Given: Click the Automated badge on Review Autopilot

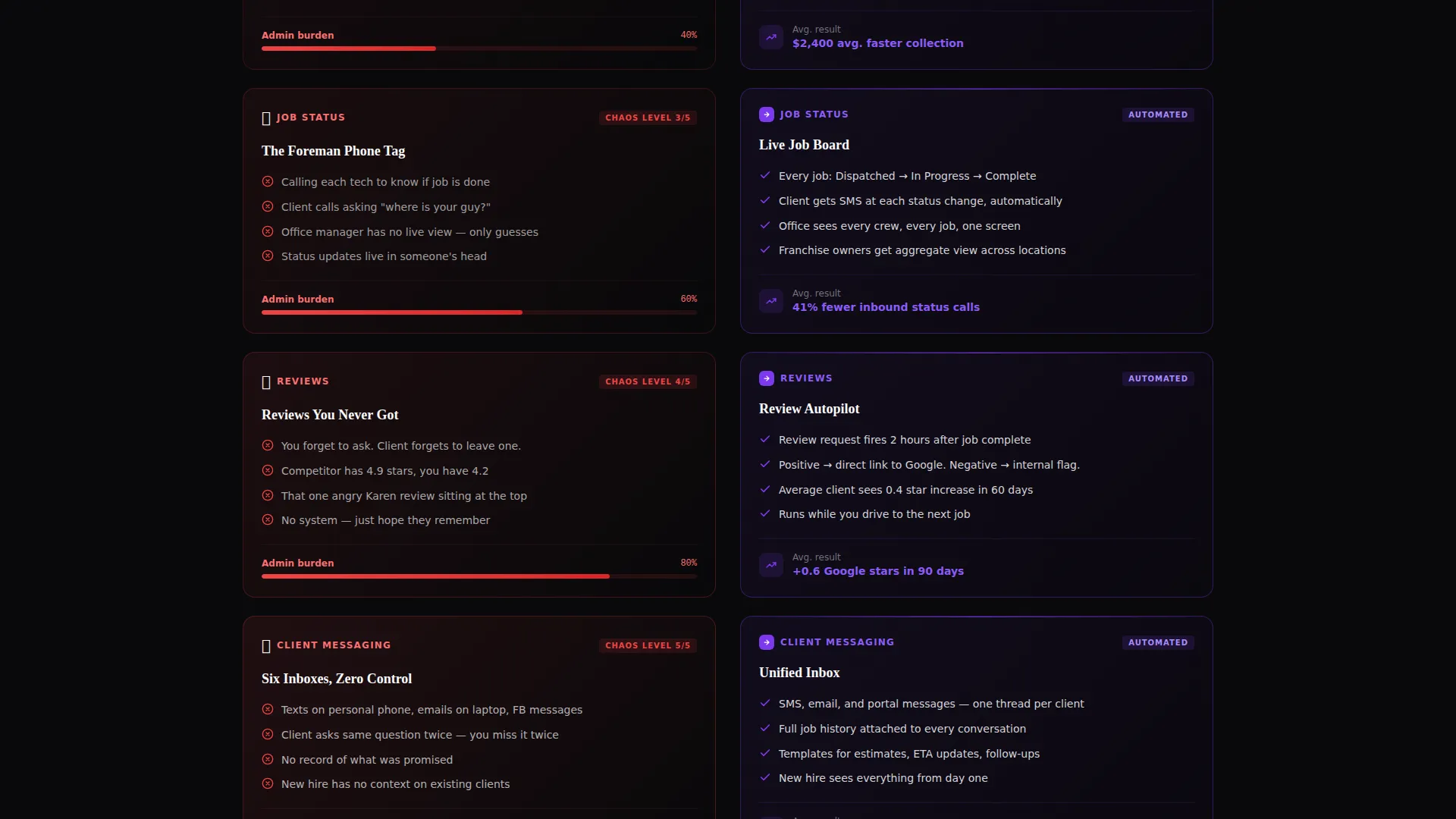Looking at the screenshot, I should (1158, 379).
